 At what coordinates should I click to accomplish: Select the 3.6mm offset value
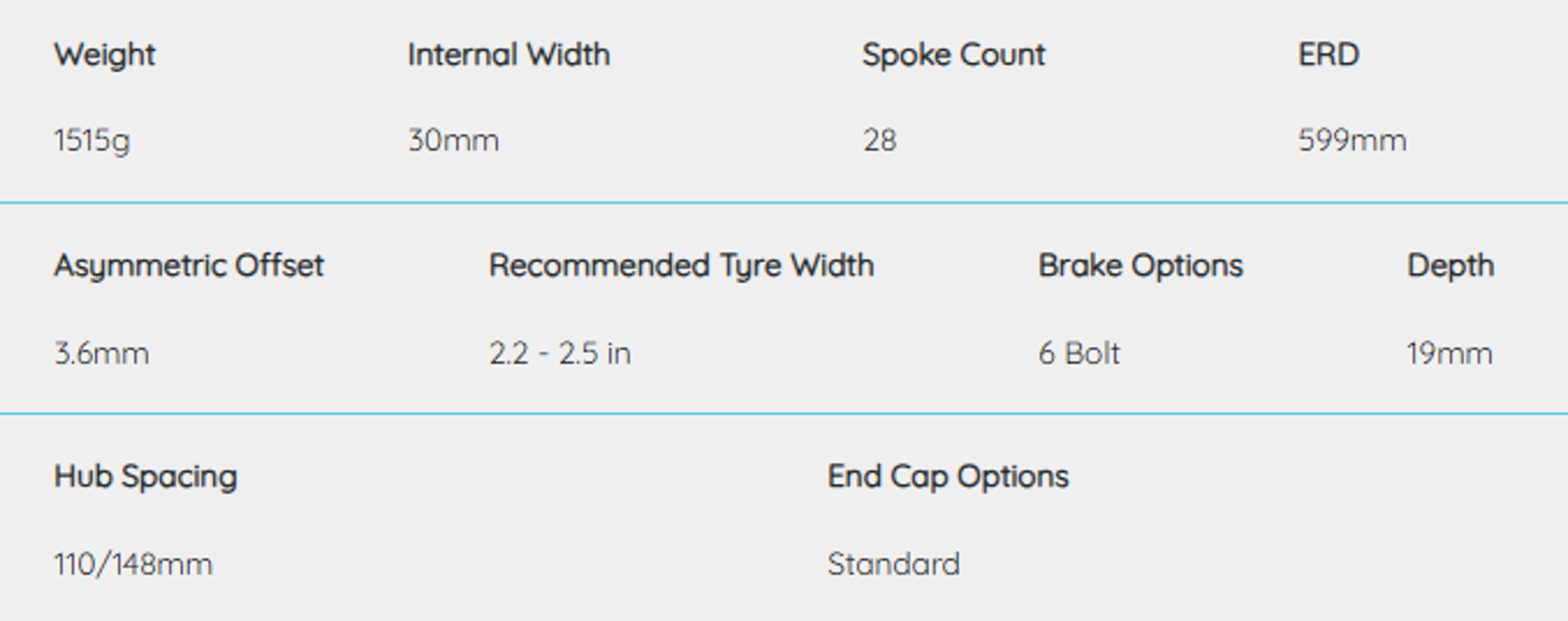(x=102, y=354)
